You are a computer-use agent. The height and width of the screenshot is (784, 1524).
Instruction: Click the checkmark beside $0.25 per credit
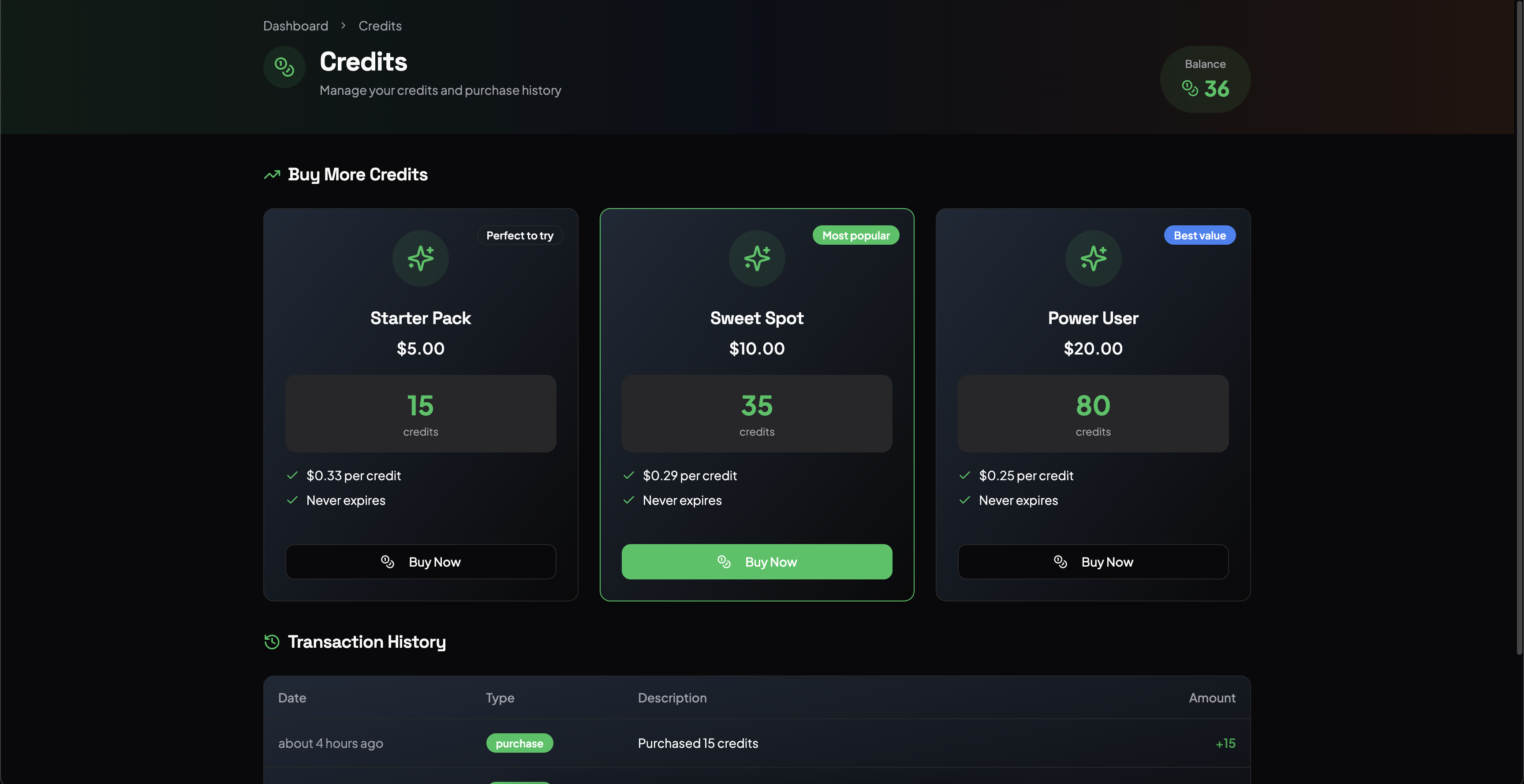pos(965,475)
